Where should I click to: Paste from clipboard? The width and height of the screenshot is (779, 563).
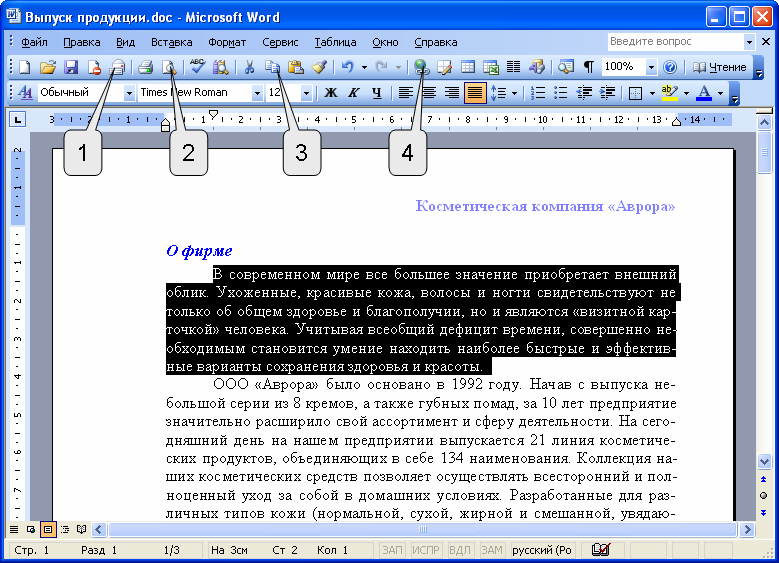tap(296, 67)
